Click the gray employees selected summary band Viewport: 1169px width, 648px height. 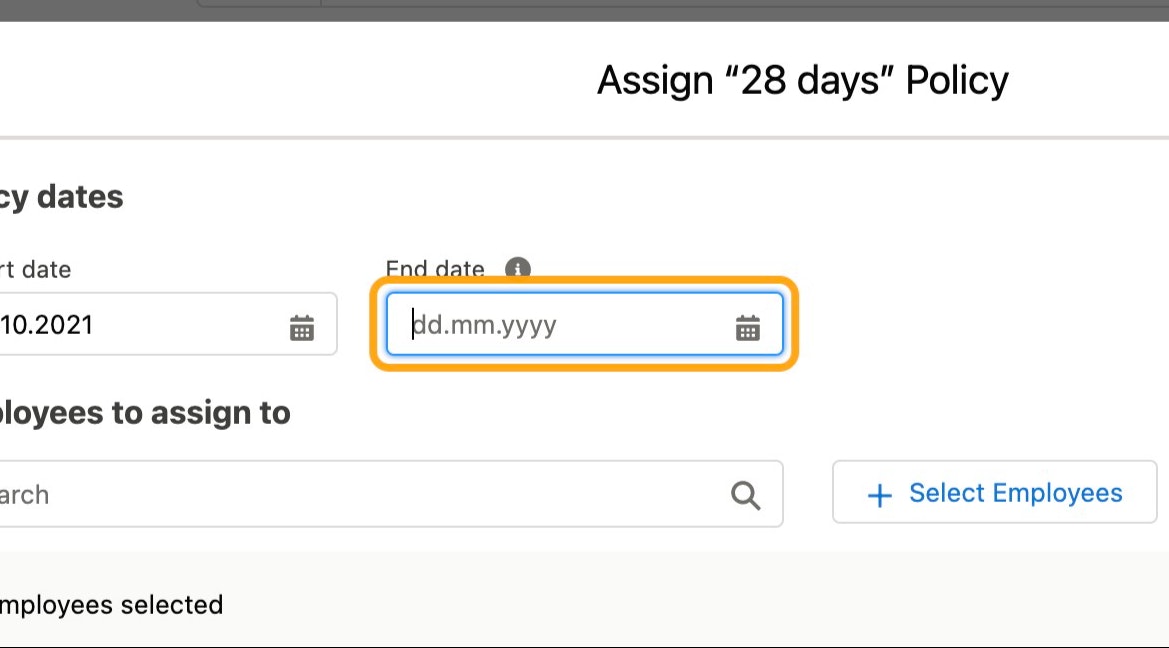pyautogui.click(x=584, y=600)
